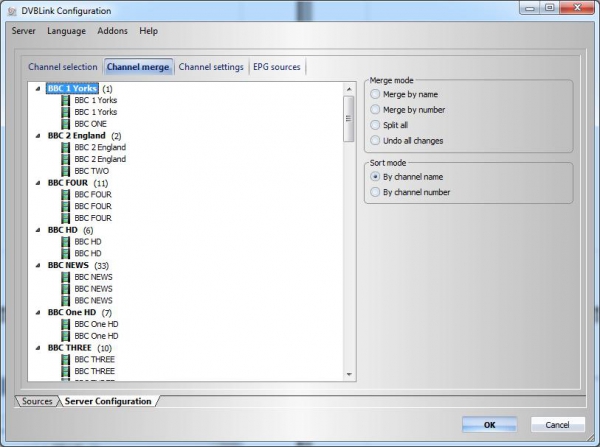The image size is (600, 447).
Task: Click the scroll down arrow of channel list
Action: (349, 374)
